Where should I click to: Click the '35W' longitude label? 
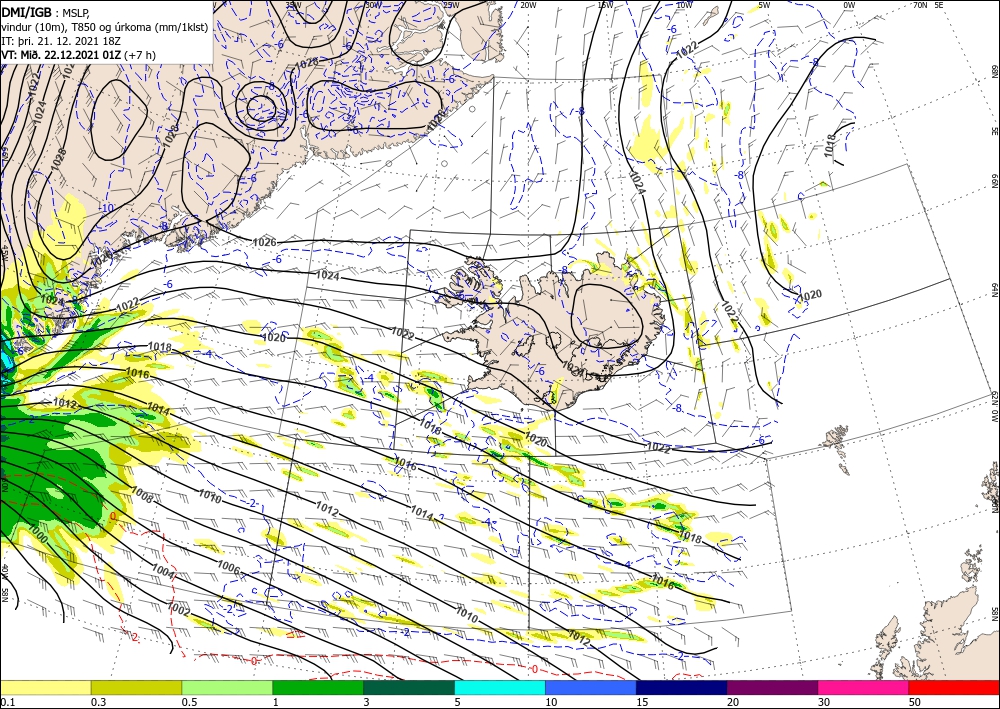pyautogui.click(x=293, y=4)
